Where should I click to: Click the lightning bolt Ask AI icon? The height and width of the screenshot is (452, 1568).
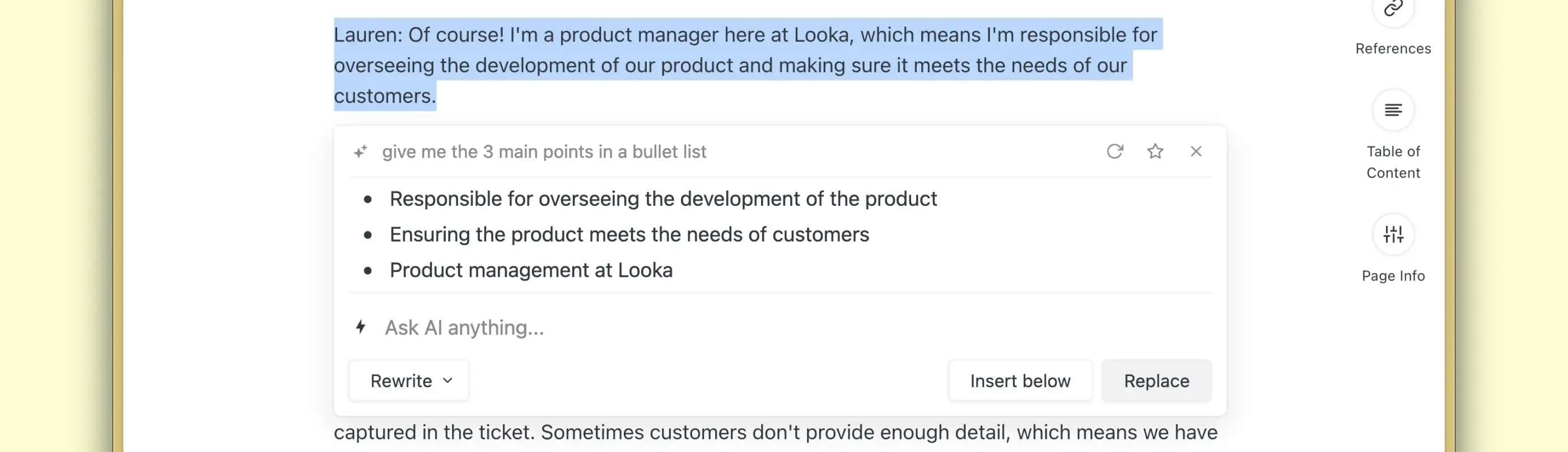click(x=360, y=327)
